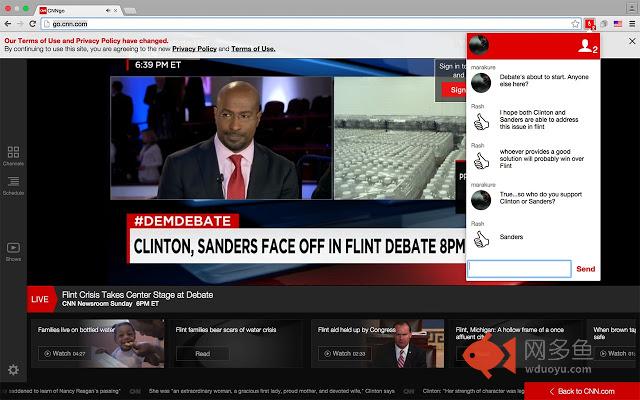Click the Sign in button on video overlay
640x400 pixels.
[454, 90]
